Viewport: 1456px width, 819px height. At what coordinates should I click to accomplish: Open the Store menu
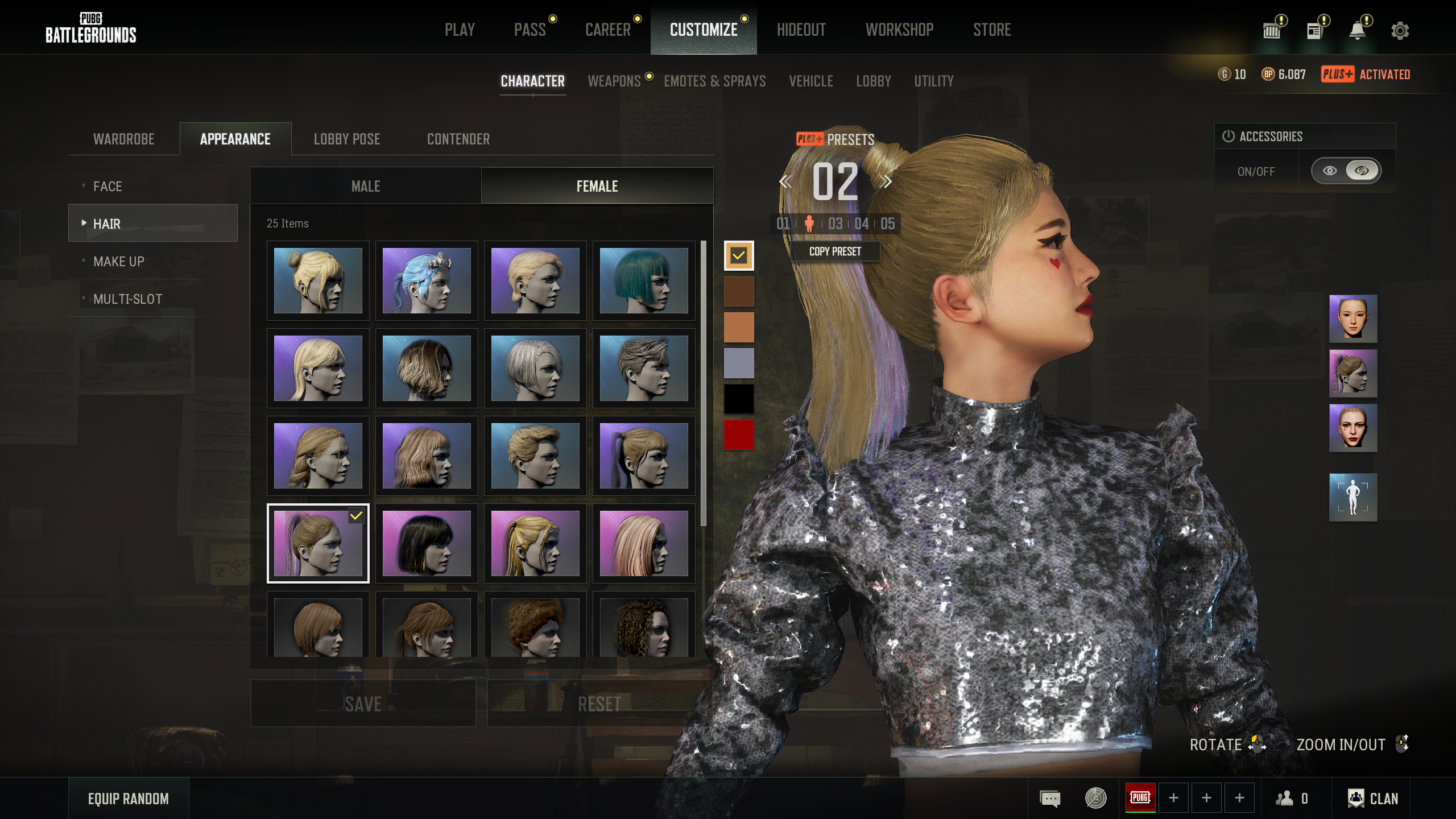click(x=992, y=30)
